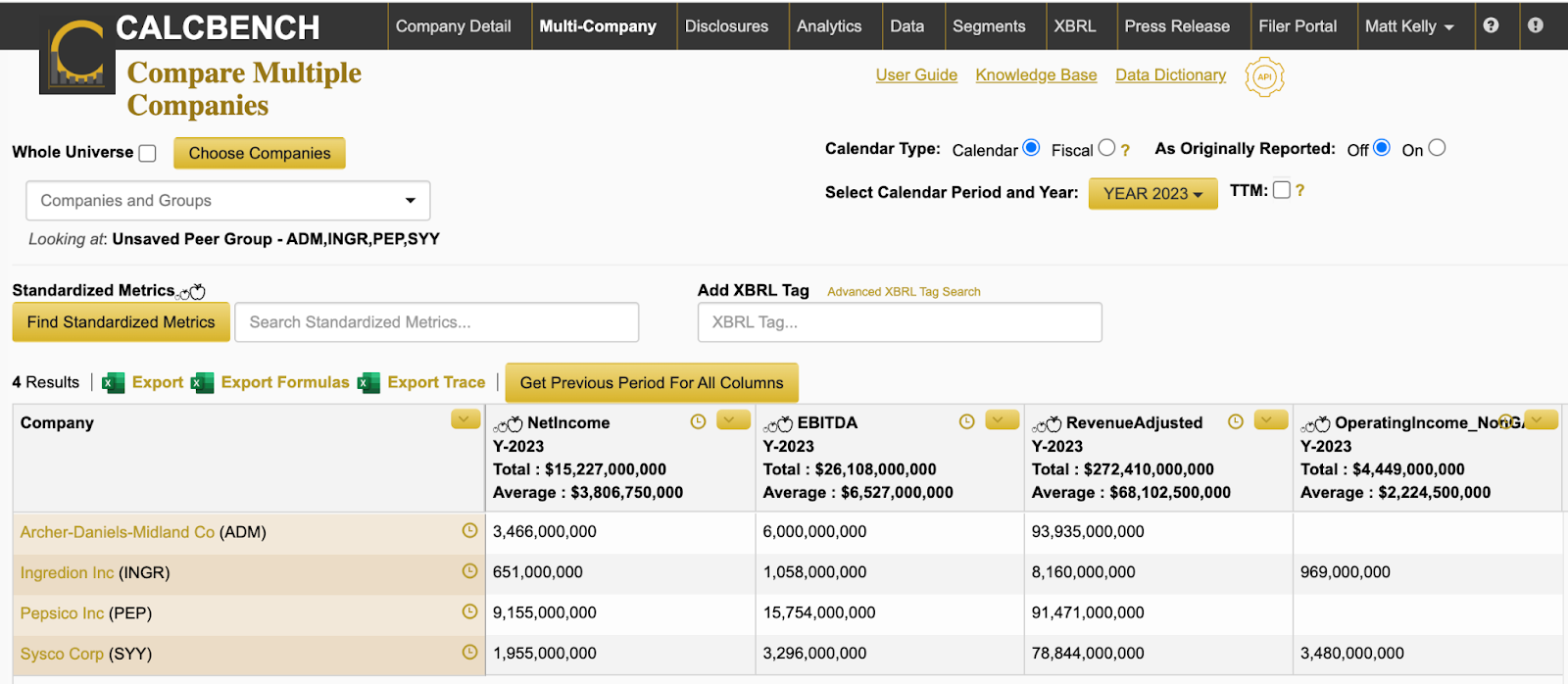Screen dimensions: 1568x684
Task: Click clock icon in OperatingIncome_NonGAAP header
Action: coord(1506,421)
